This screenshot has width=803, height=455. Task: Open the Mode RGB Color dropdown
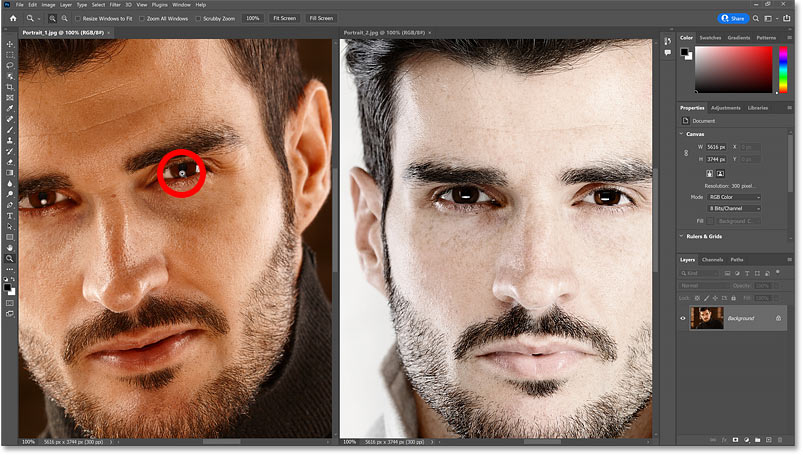[x=734, y=197]
